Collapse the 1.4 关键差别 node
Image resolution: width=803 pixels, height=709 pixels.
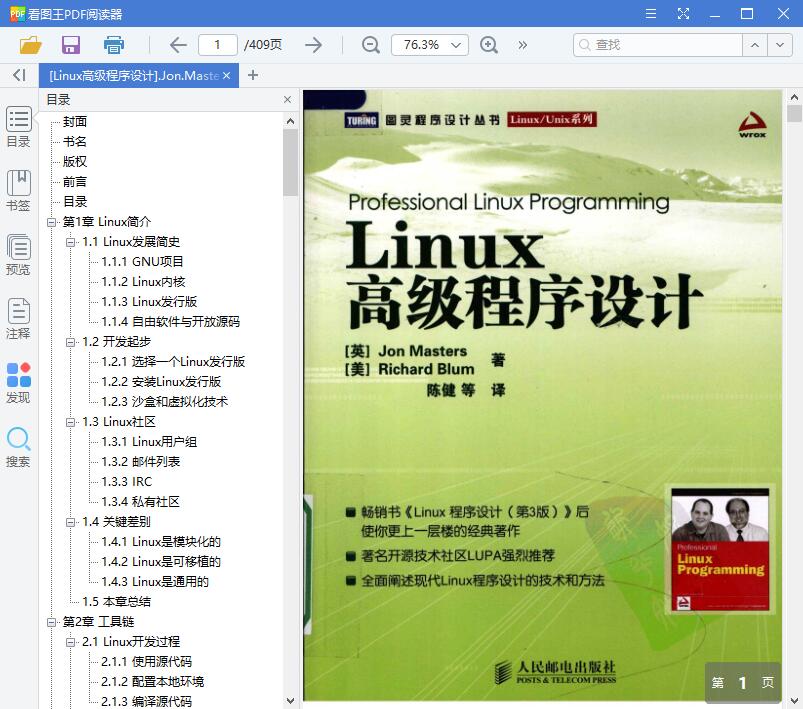[71, 522]
